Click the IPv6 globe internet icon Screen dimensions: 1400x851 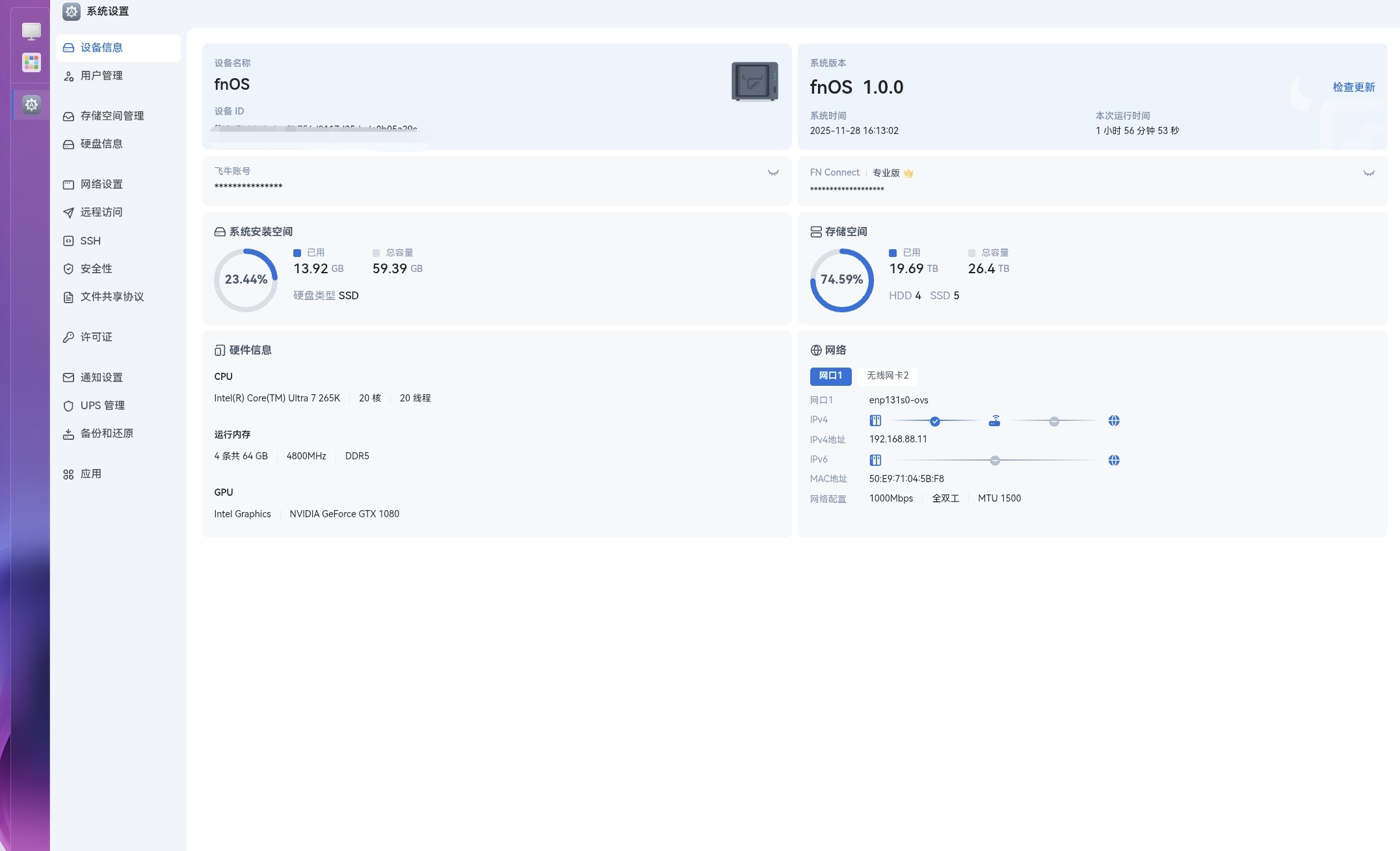click(1114, 461)
